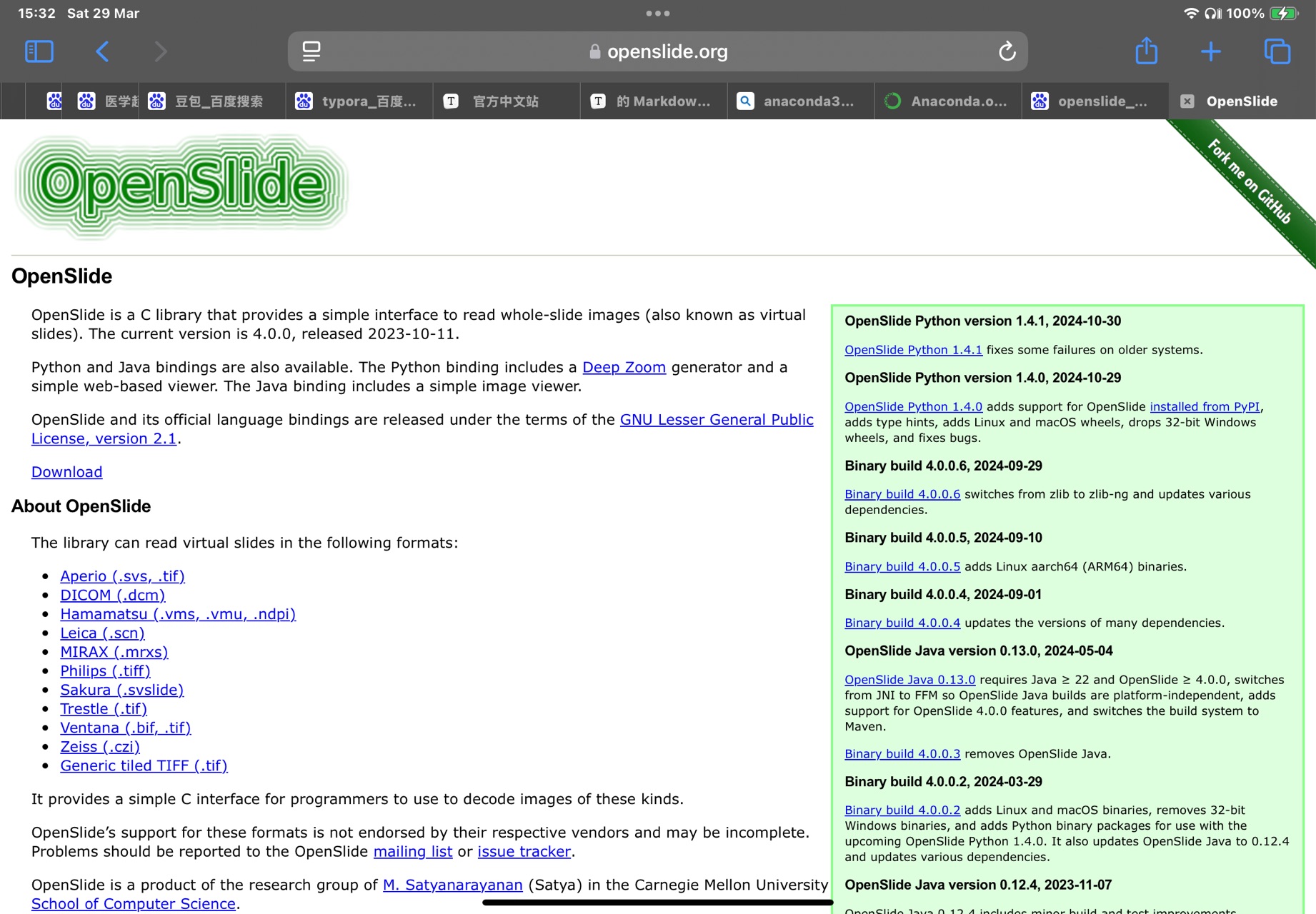
Task: Navigate forward a page
Action: pyautogui.click(x=159, y=51)
